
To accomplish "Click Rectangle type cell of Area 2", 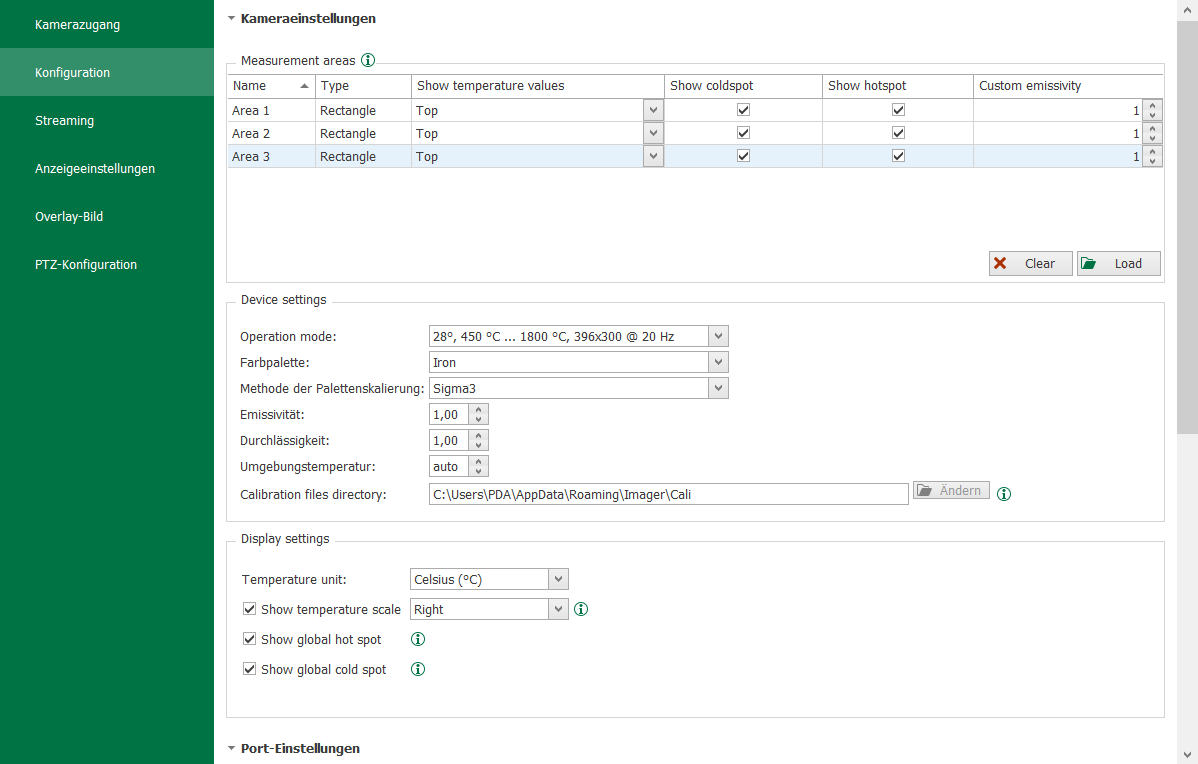I will click(x=363, y=133).
